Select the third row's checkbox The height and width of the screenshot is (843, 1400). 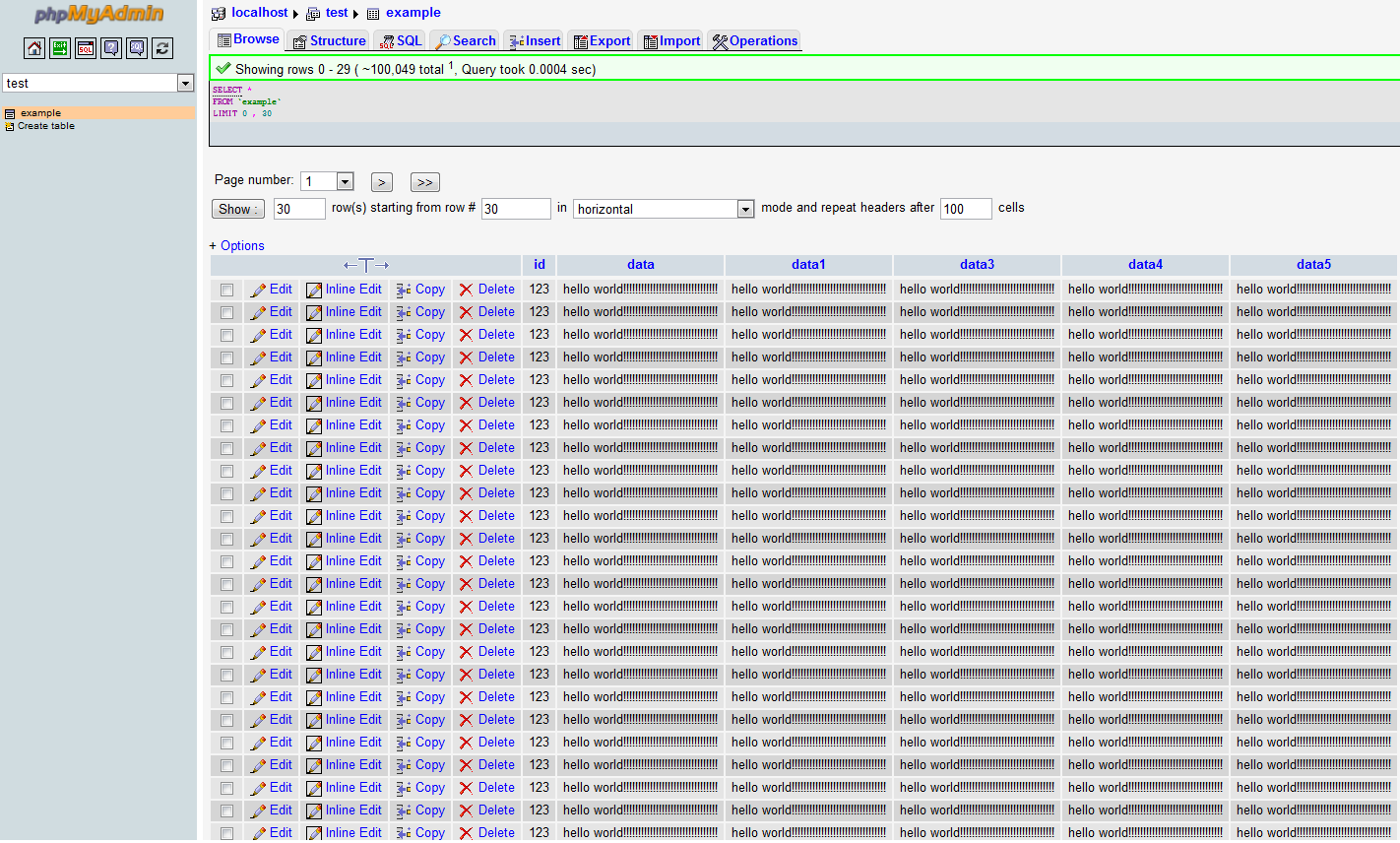point(227,335)
